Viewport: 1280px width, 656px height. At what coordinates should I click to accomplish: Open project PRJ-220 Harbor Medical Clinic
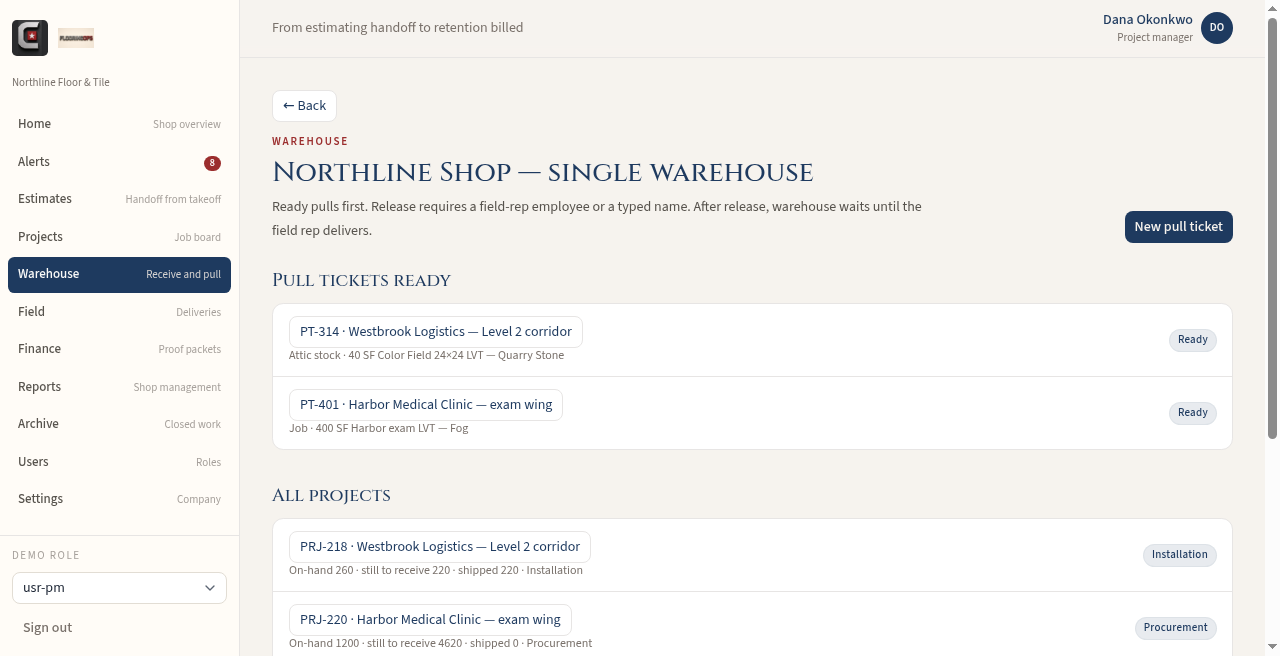[430, 620]
